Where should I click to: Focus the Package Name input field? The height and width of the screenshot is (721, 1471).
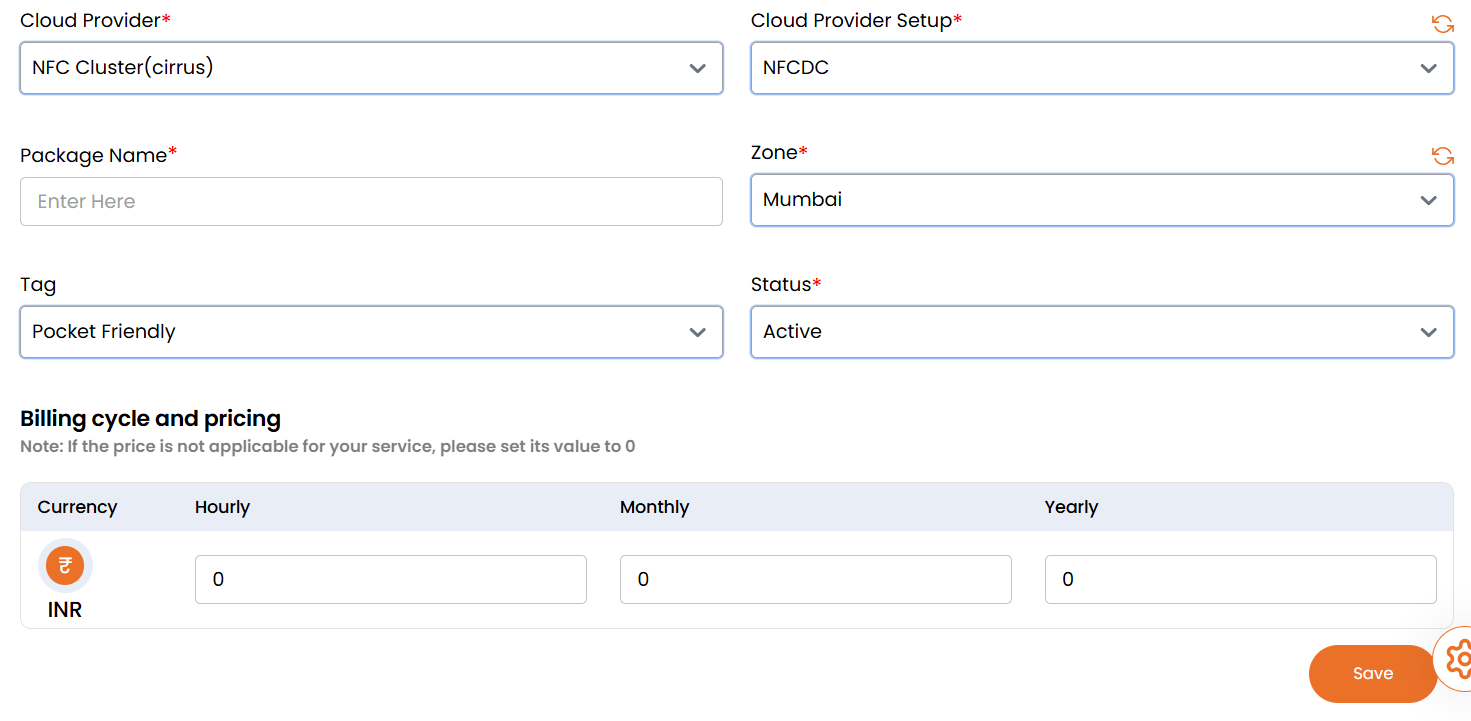tap(371, 202)
